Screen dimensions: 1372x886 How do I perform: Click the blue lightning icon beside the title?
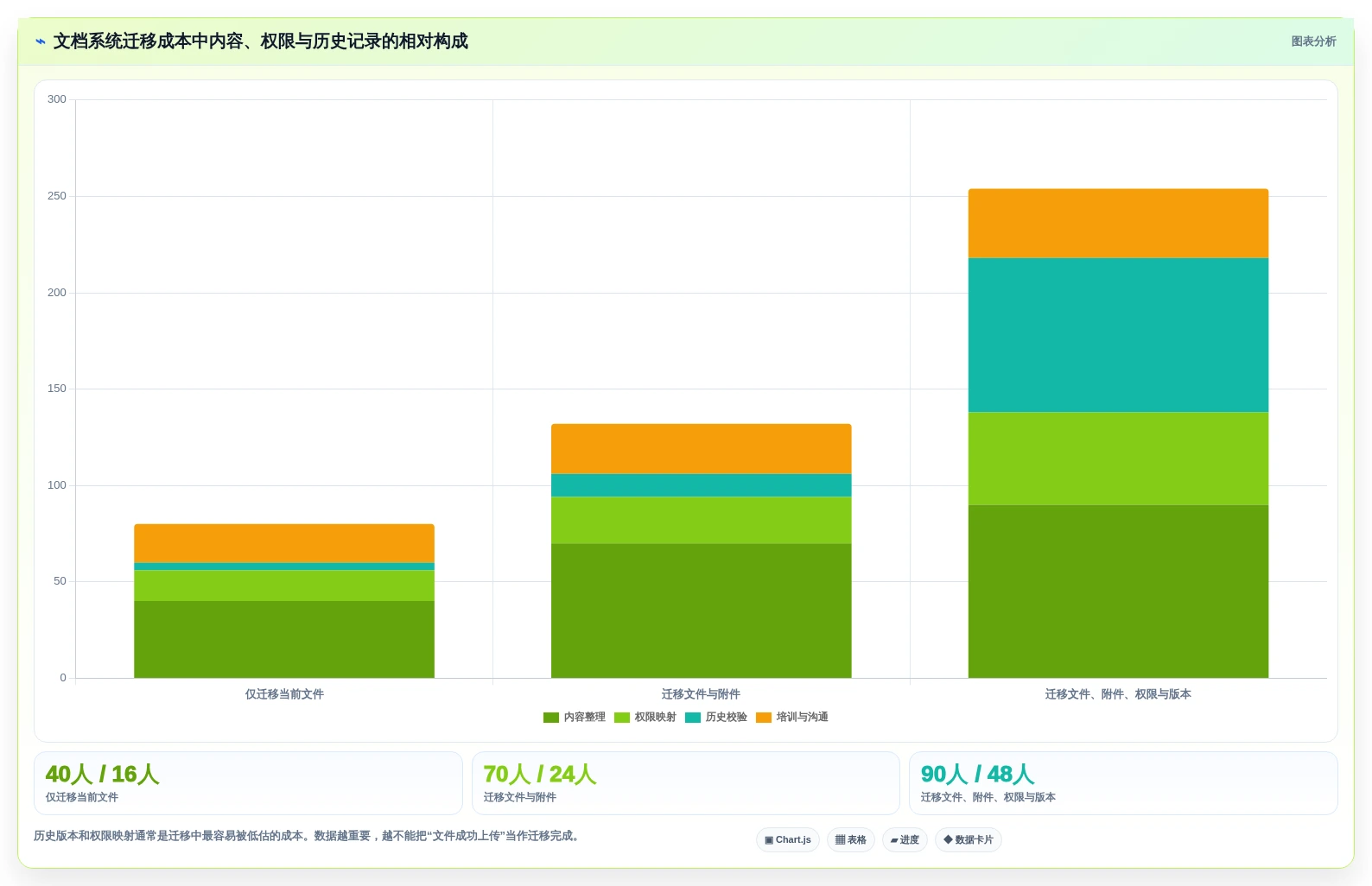(x=40, y=41)
